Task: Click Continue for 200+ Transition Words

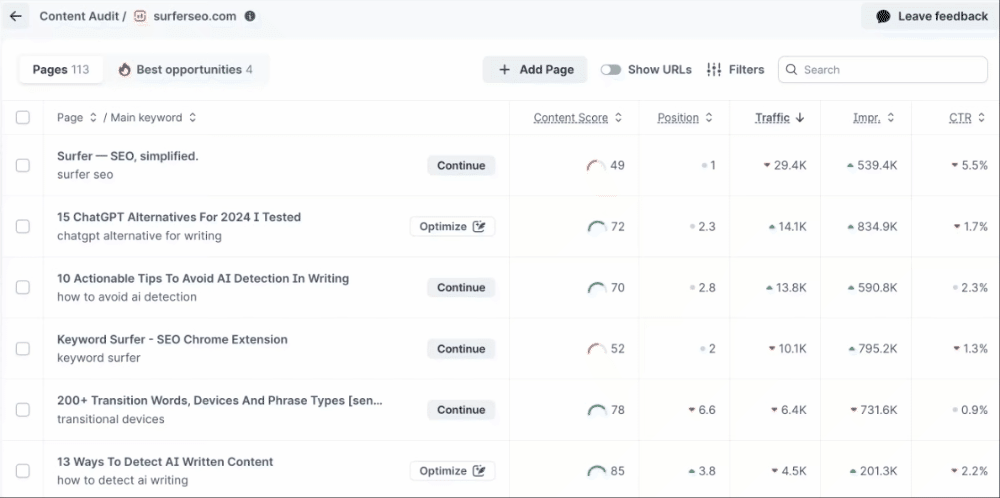Action: 461,410
